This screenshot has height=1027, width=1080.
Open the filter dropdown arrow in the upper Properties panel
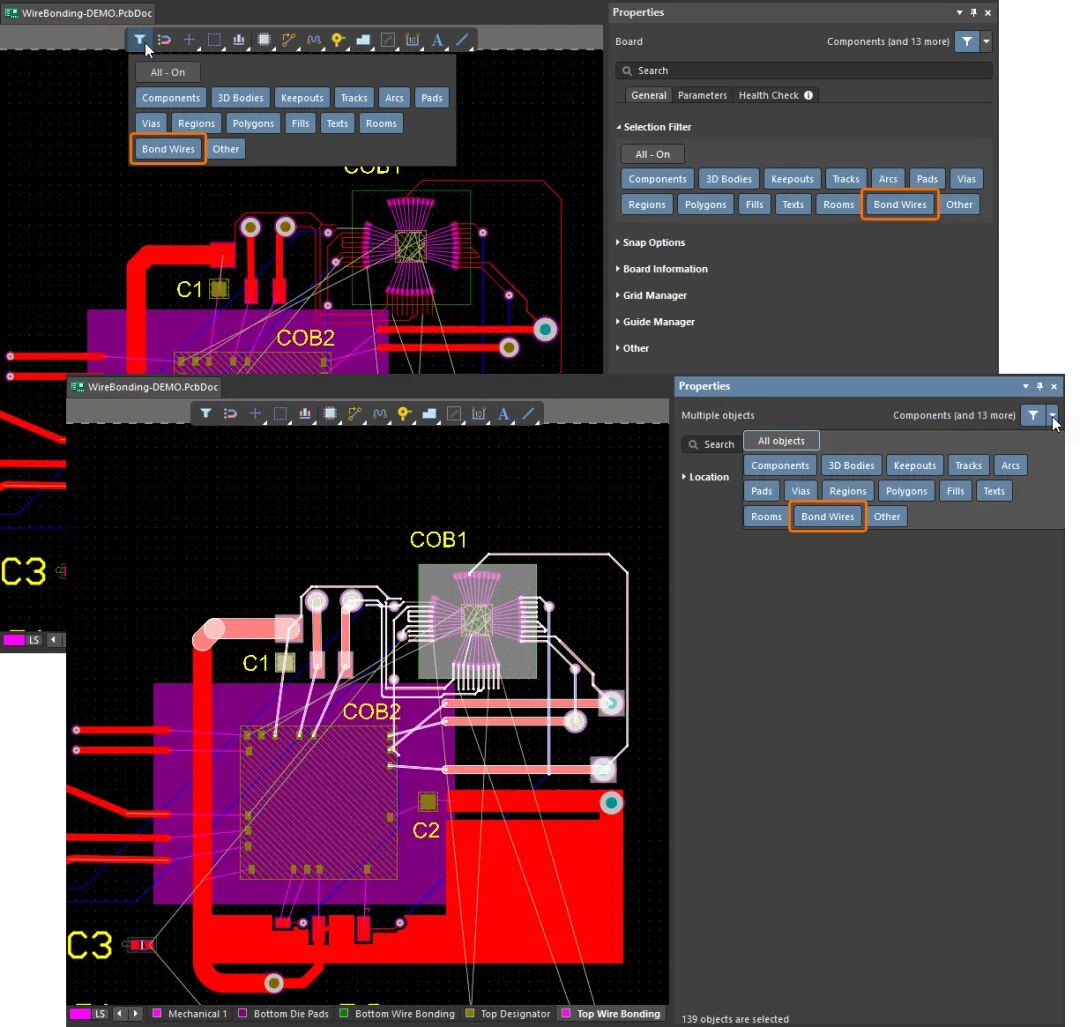[x=986, y=41]
